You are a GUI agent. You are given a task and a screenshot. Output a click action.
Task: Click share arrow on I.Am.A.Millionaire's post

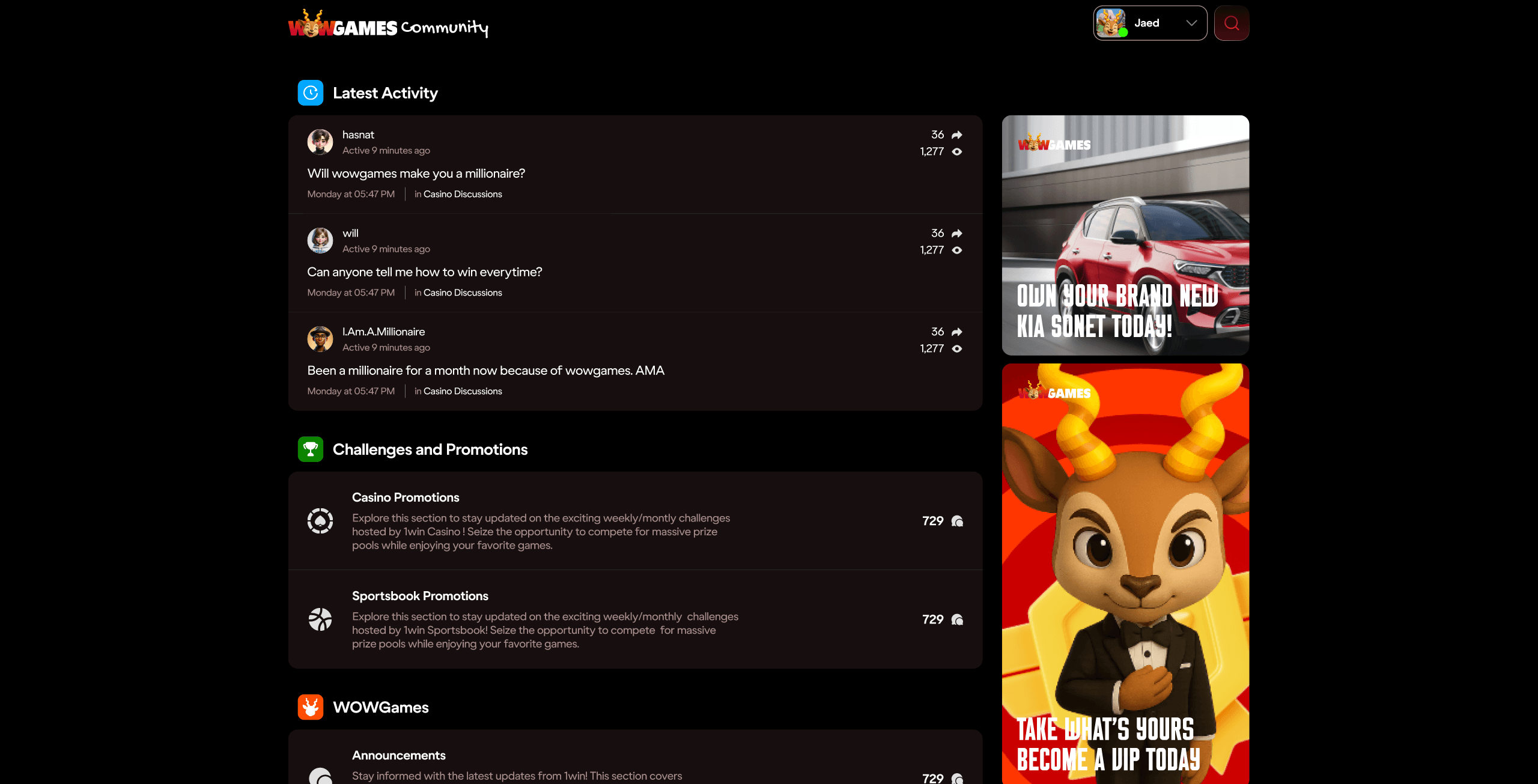point(957,332)
